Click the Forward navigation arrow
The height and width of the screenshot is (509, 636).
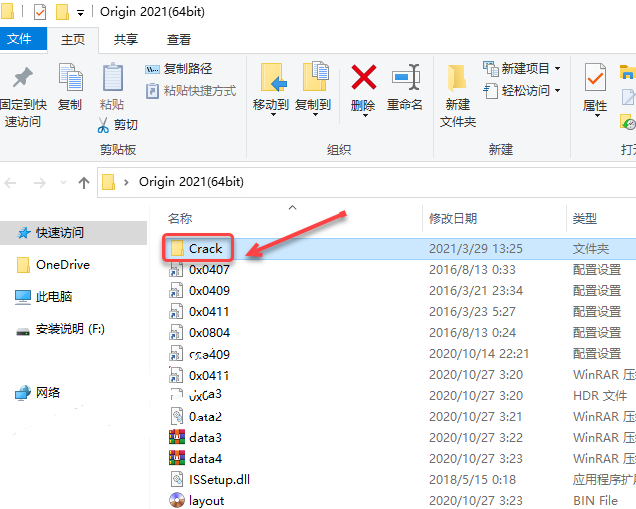[x=39, y=183]
